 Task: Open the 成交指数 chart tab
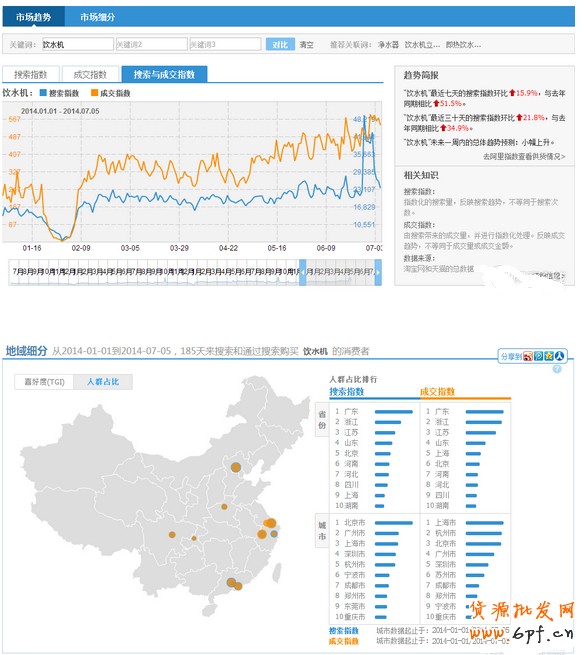click(x=90, y=74)
